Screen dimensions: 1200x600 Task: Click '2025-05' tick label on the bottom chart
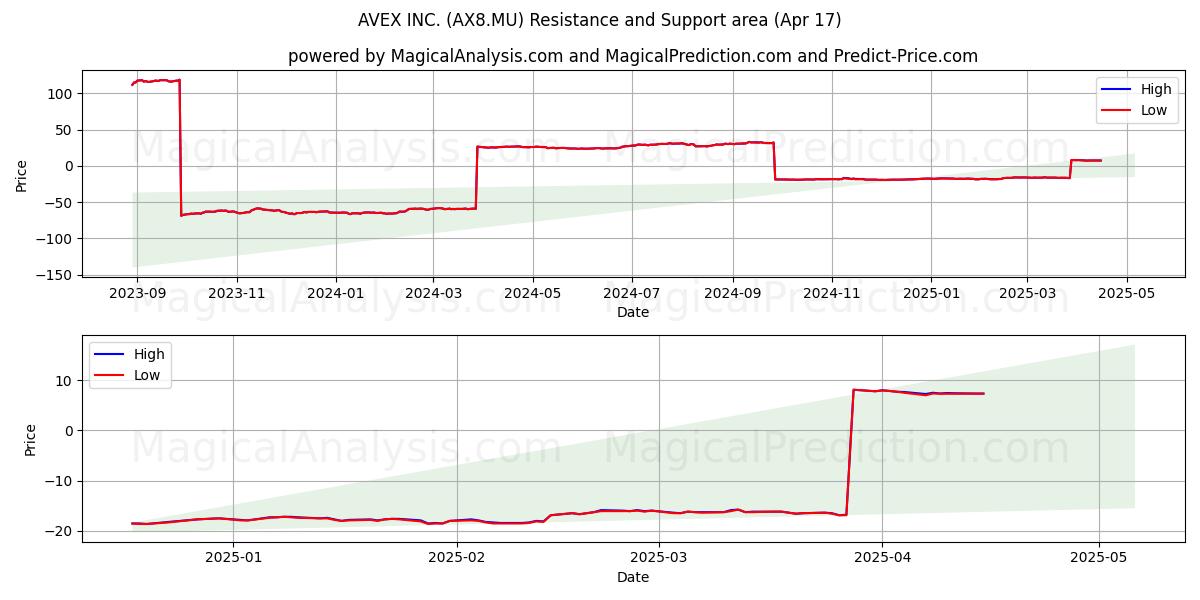pyautogui.click(x=1099, y=559)
